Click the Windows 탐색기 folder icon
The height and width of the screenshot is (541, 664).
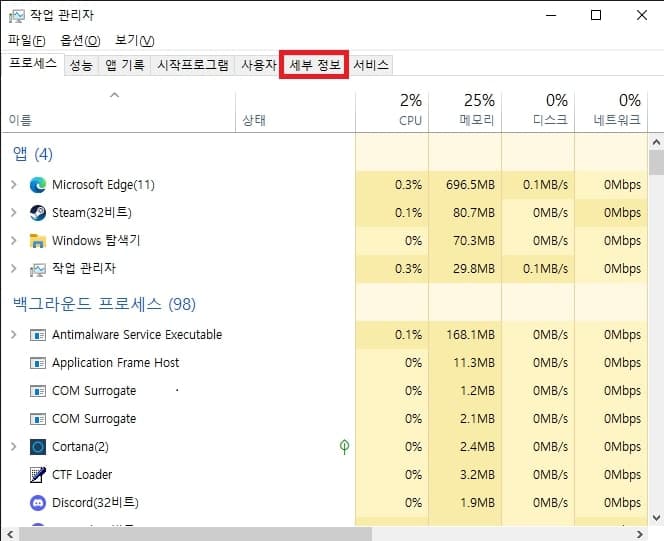(x=38, y=241)
